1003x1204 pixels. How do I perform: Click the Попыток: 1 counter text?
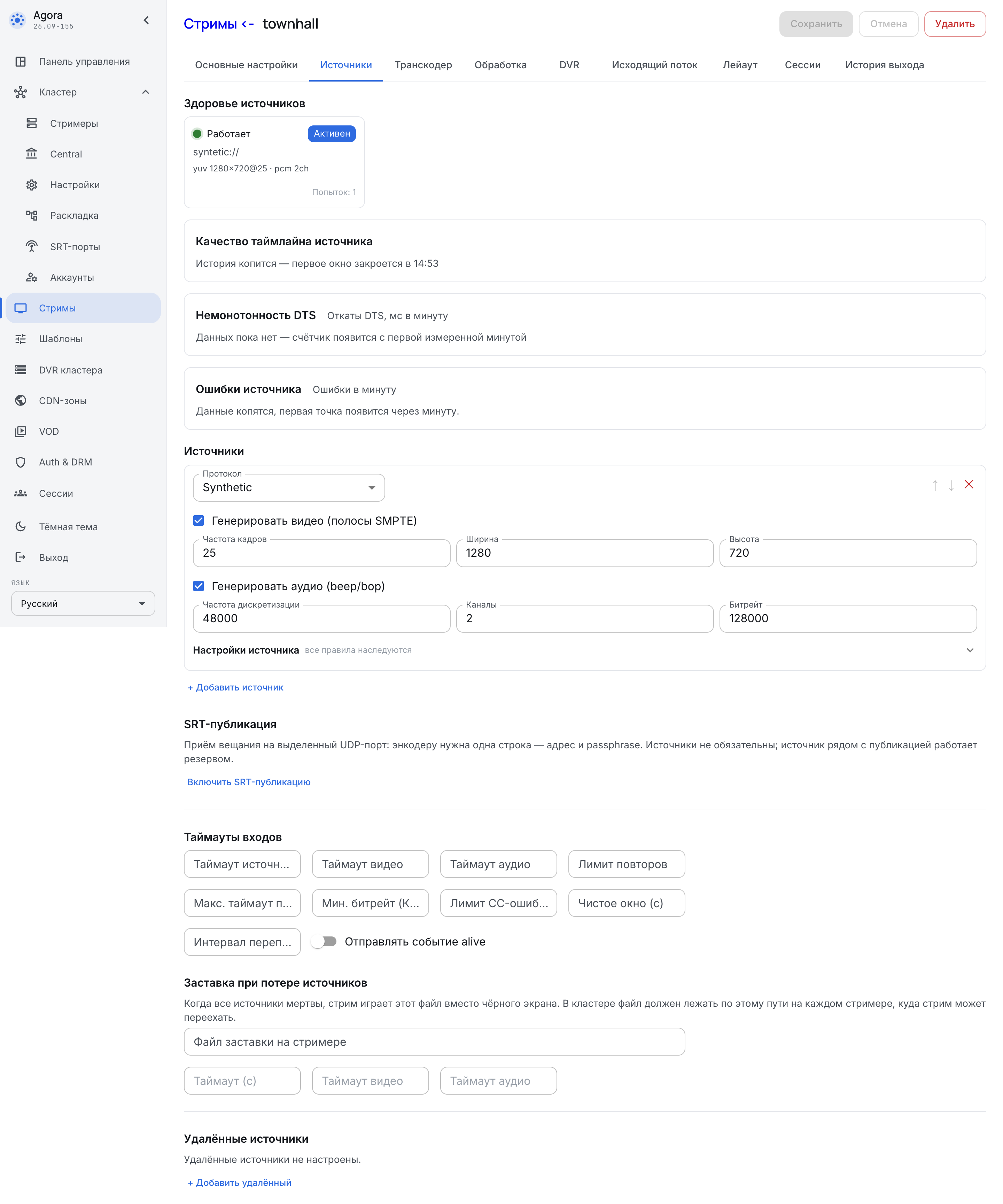pyautogui.click(x=334, y=192)
